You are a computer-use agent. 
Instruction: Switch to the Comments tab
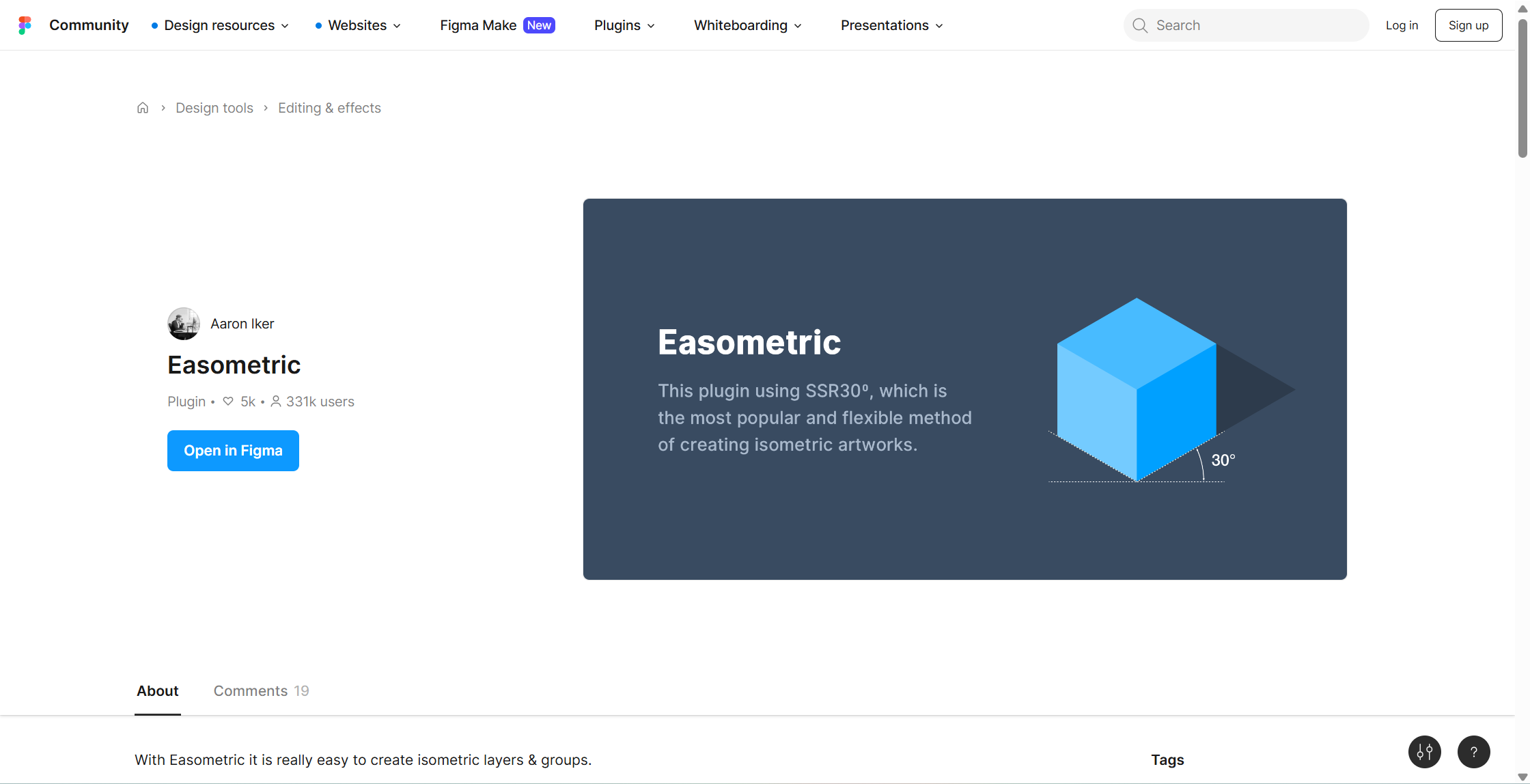coord(261,691)
